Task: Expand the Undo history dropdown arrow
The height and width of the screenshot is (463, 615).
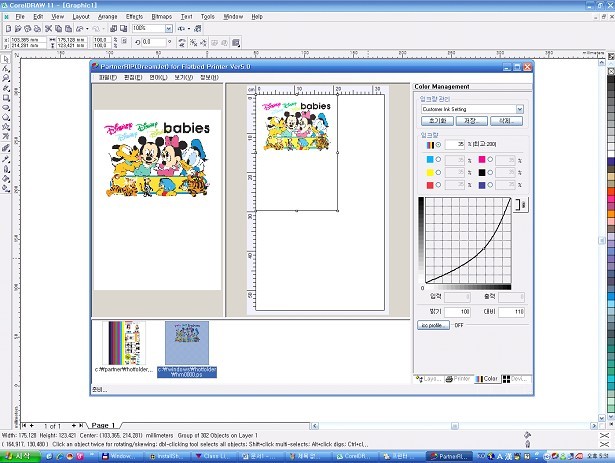Action: coord(87,29)
